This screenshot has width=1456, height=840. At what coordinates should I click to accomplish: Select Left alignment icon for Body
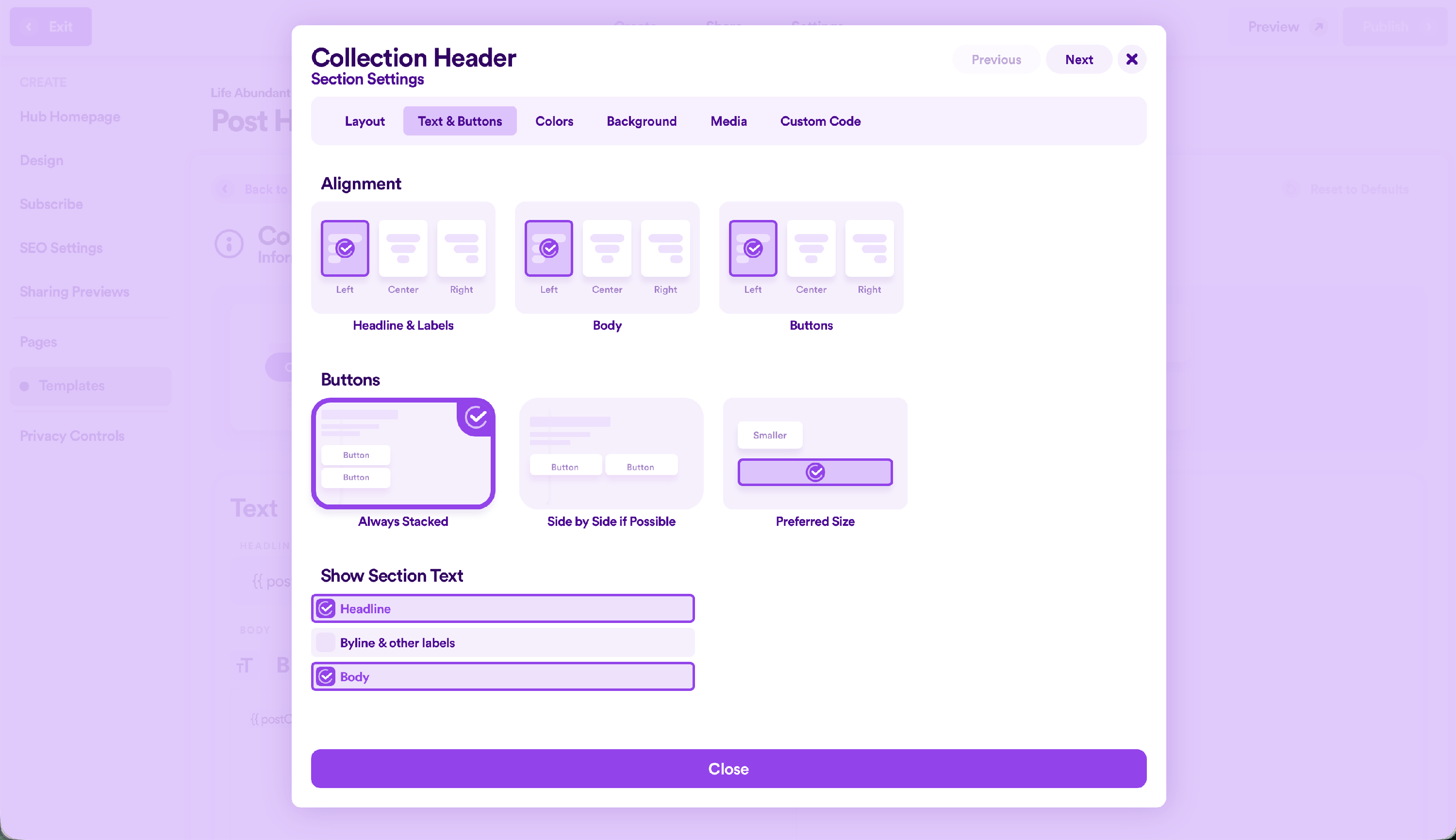tap(548, 248)
